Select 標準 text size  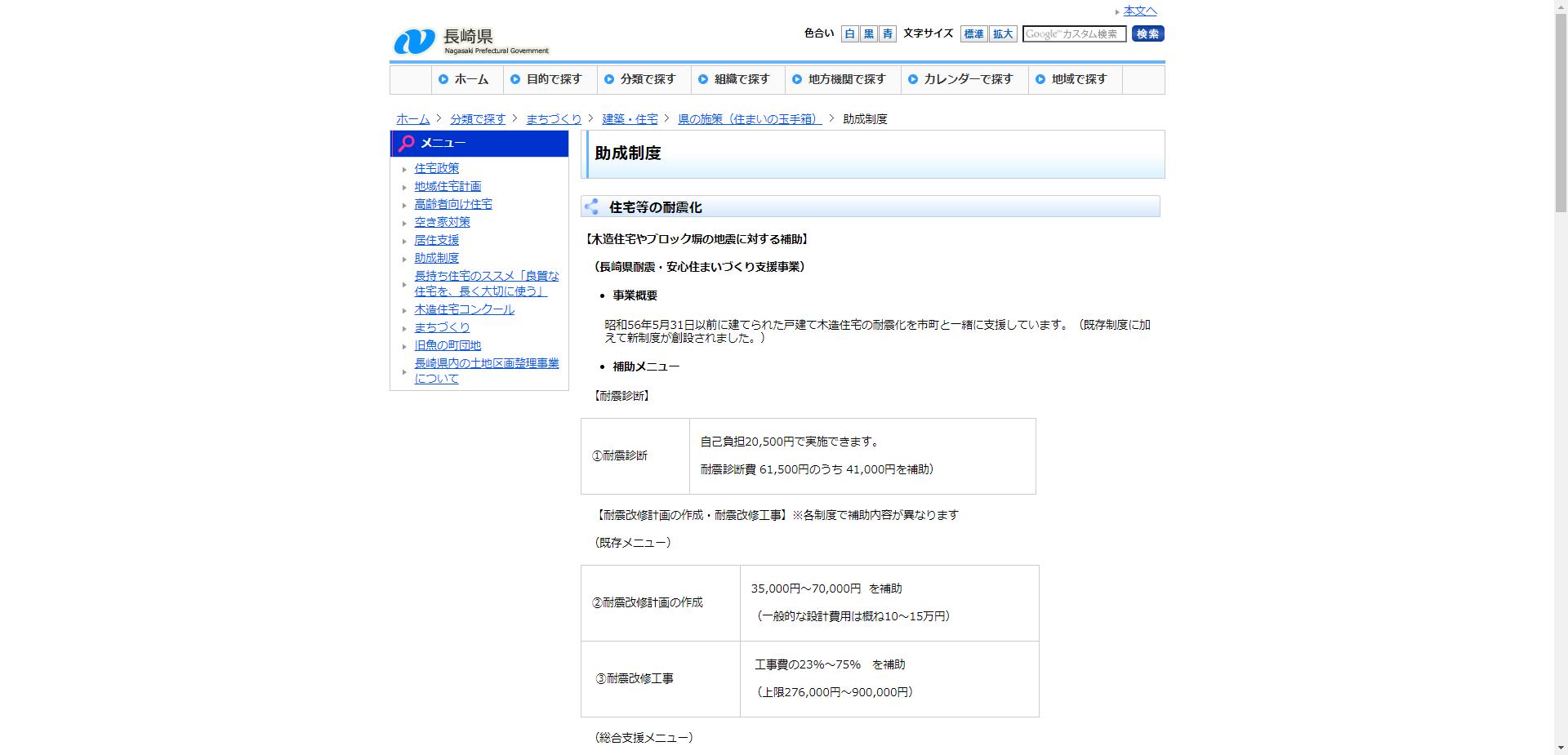pos(973,33)
